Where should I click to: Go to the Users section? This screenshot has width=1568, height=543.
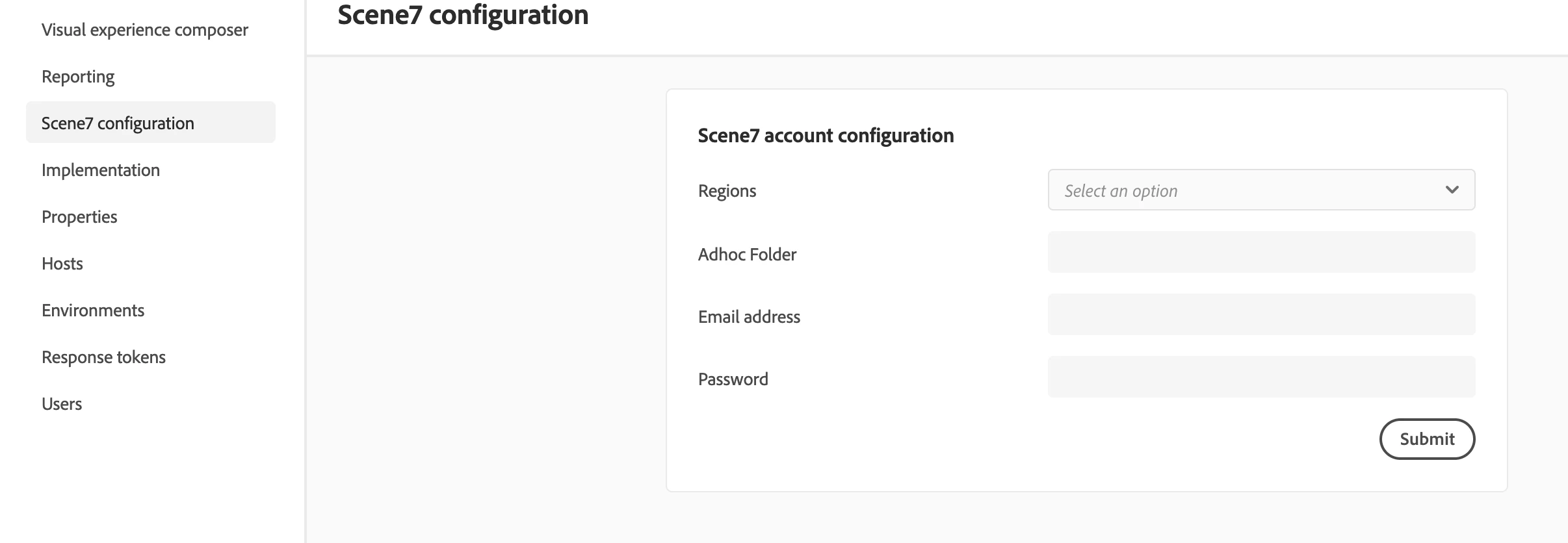point(62,404)
